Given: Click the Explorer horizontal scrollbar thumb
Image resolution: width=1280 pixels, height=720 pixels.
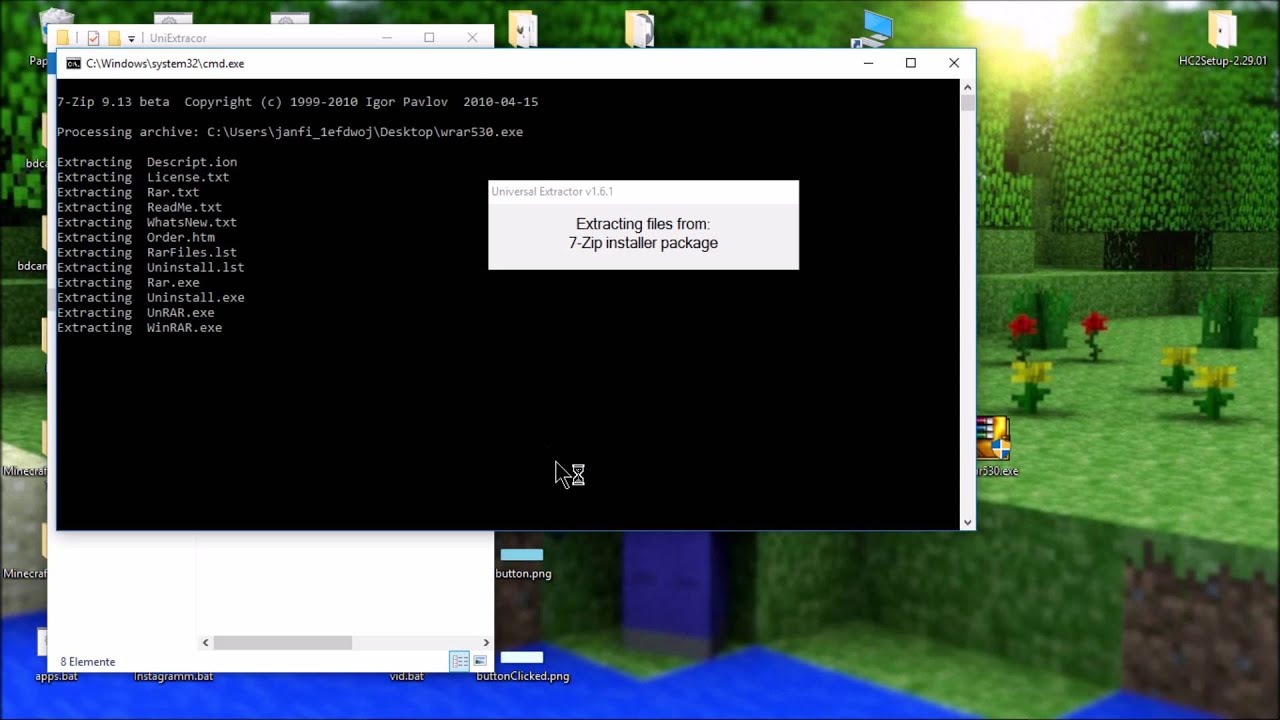Looking at the screenshot, I should point(283,643).
